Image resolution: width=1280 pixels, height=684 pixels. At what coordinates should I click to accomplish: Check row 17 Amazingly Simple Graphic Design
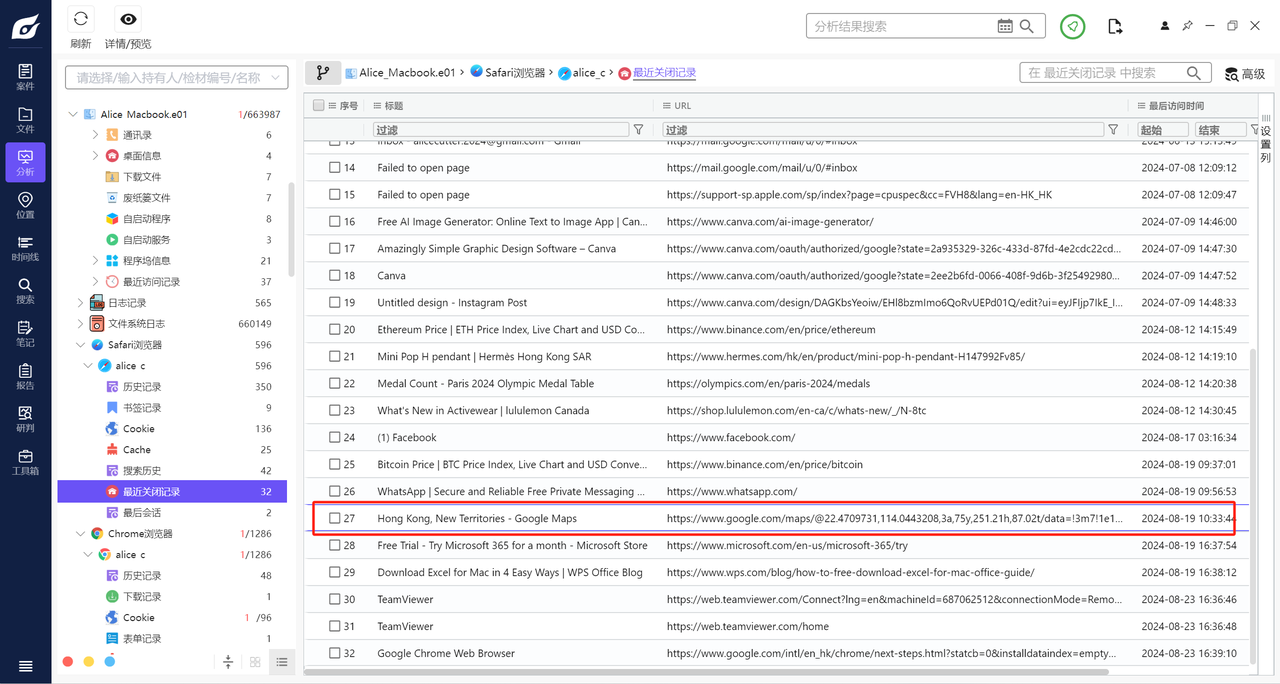click(335, 249)
